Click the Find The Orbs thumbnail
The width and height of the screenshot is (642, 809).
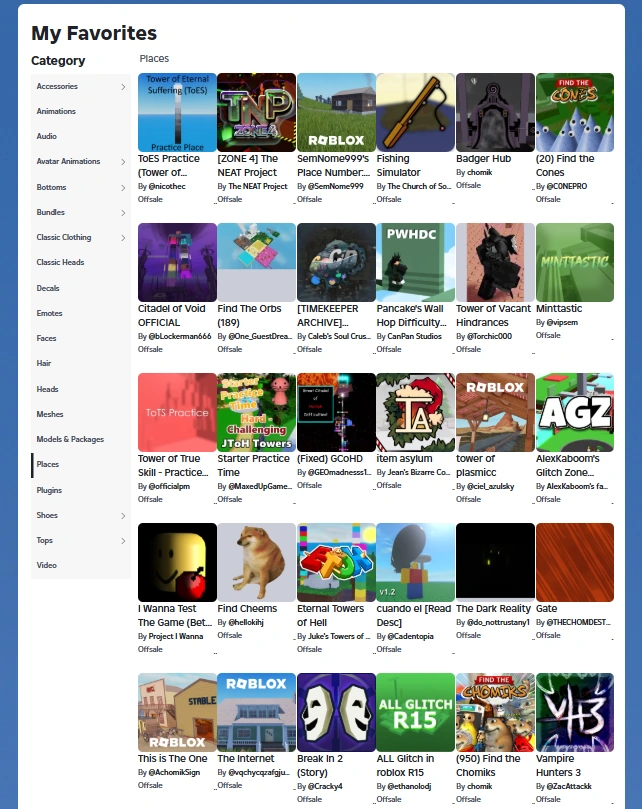pyautogui.click(x=256, y=263)
